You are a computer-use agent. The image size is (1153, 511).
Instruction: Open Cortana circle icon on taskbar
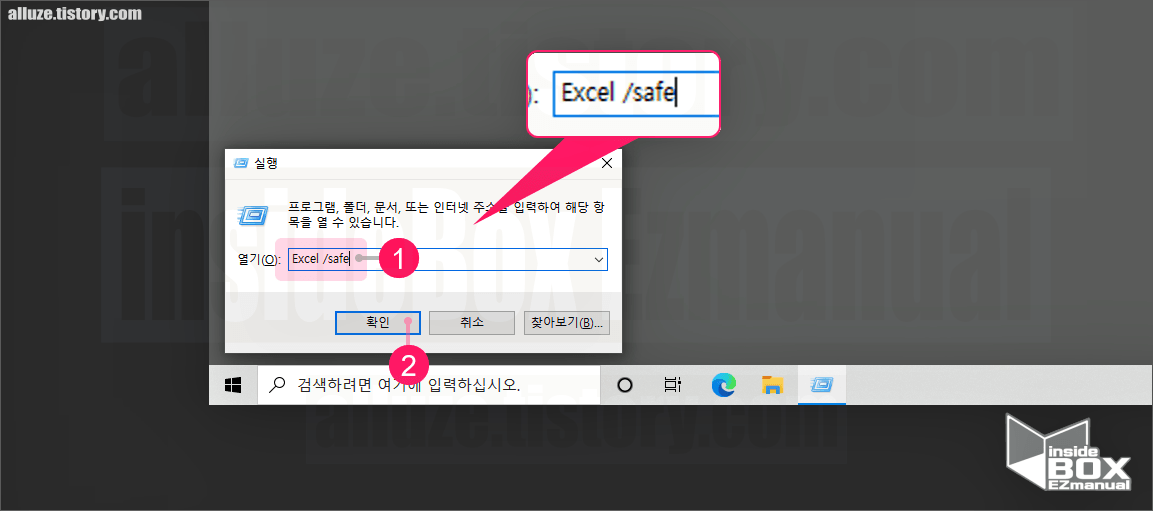[x=624, y=385]
